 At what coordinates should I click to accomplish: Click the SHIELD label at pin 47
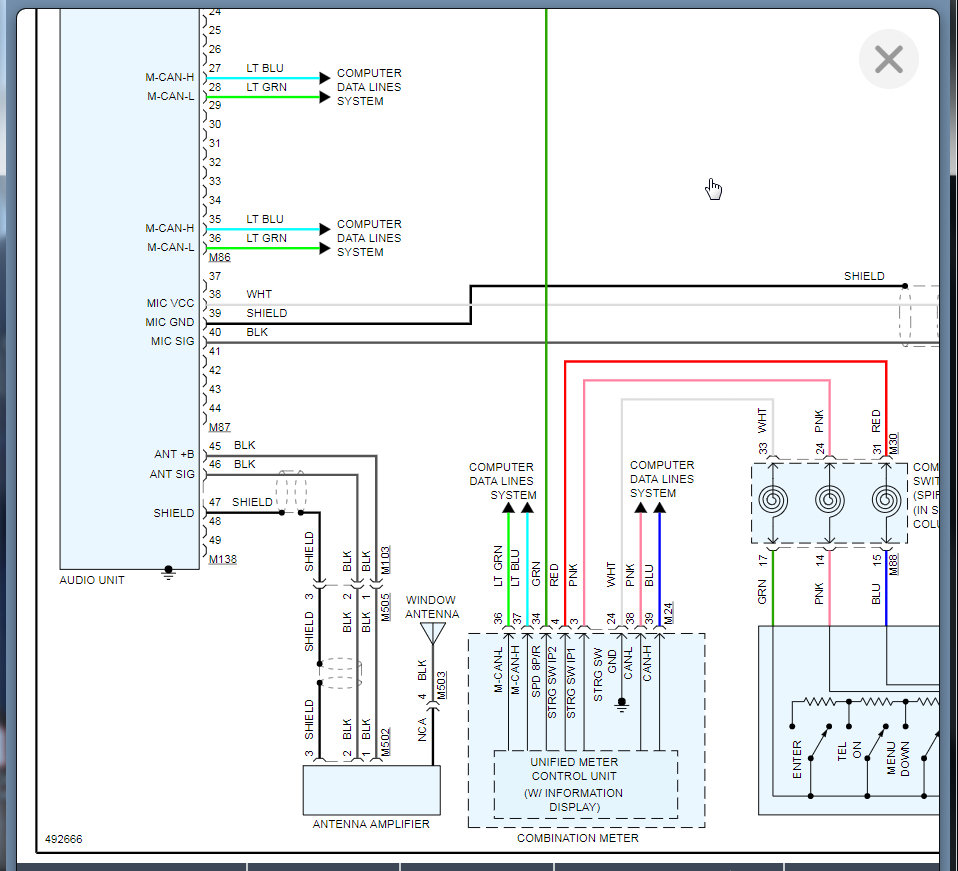[252, 502]
